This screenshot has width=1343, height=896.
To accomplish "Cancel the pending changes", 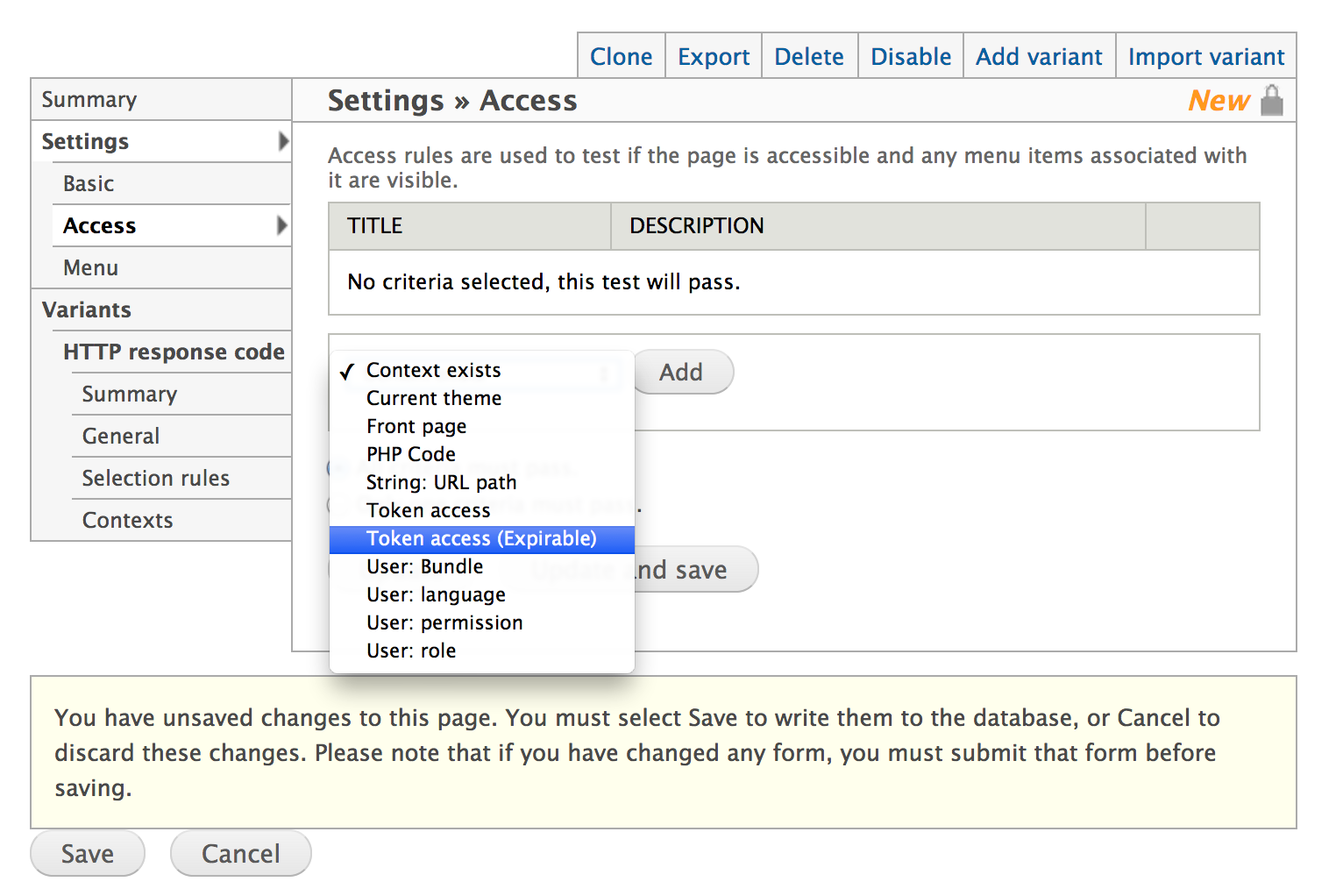I will (x=240, y=853).
